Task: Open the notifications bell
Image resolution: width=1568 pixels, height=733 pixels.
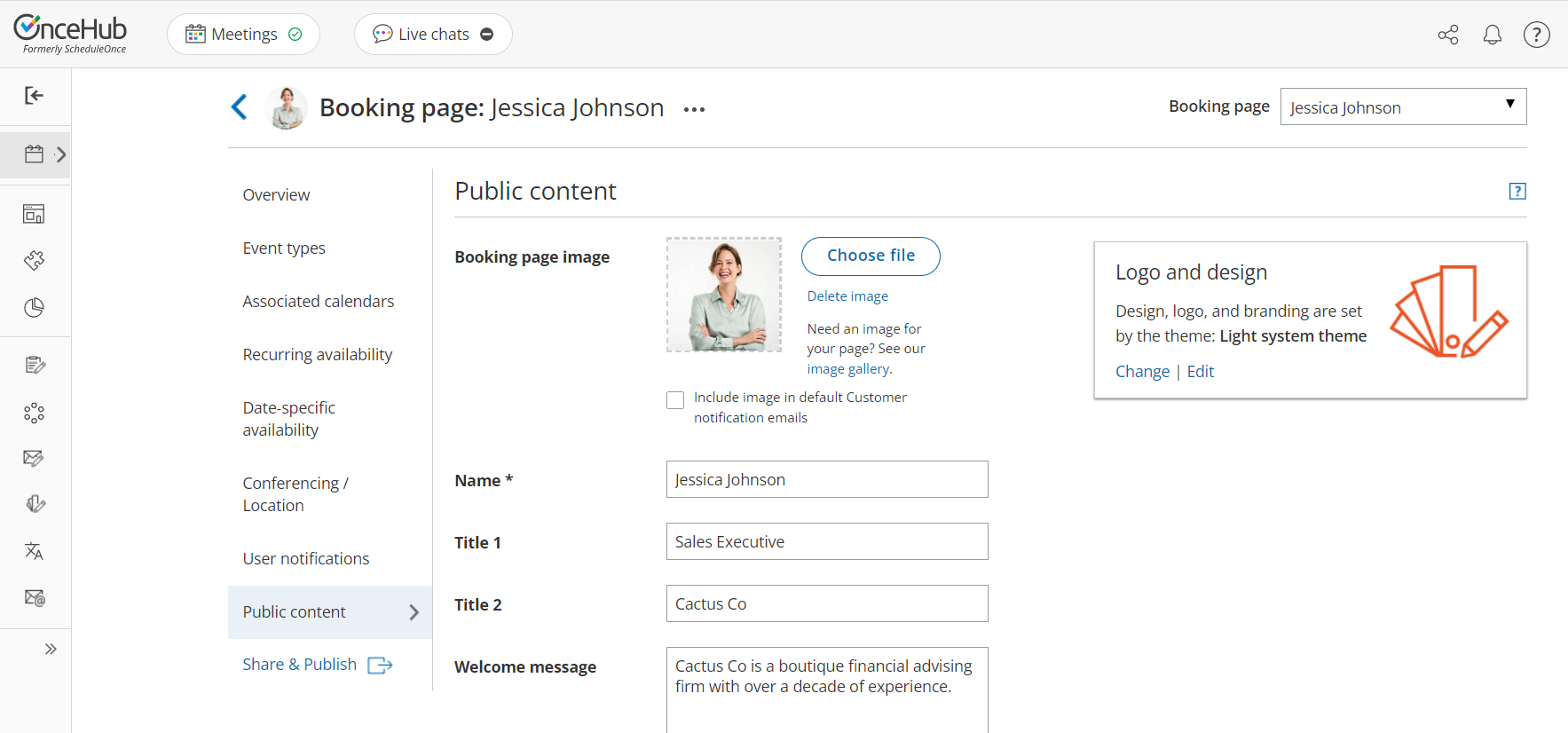Action: point(1493,35)
